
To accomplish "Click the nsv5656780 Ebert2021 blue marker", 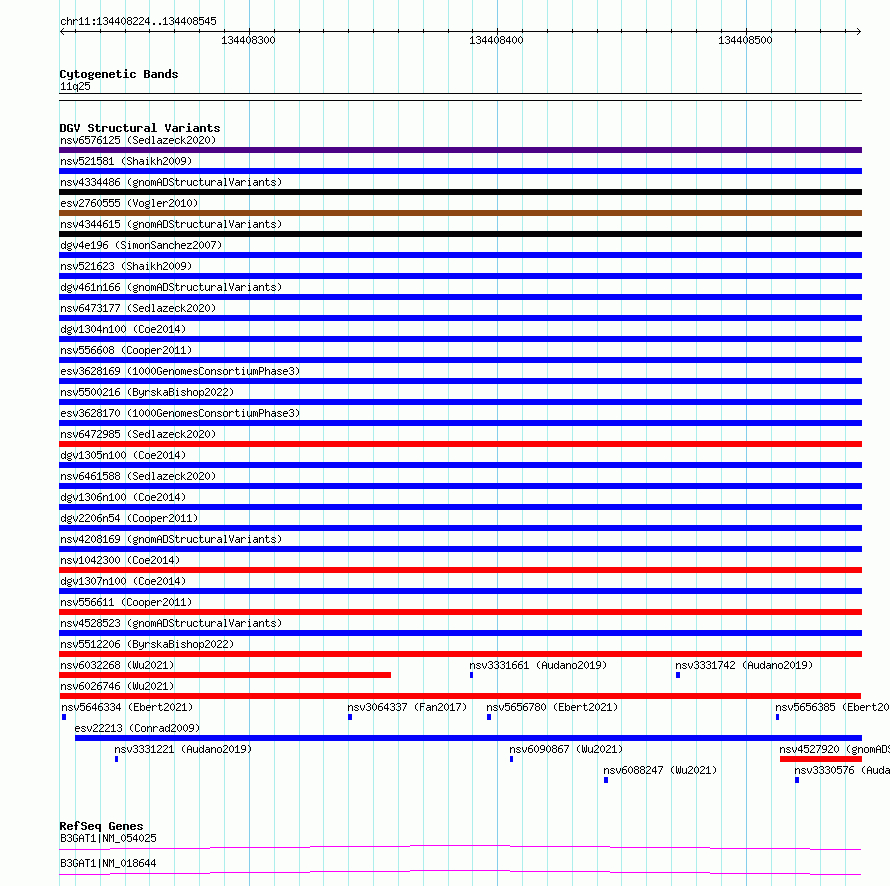I will 489,717.
